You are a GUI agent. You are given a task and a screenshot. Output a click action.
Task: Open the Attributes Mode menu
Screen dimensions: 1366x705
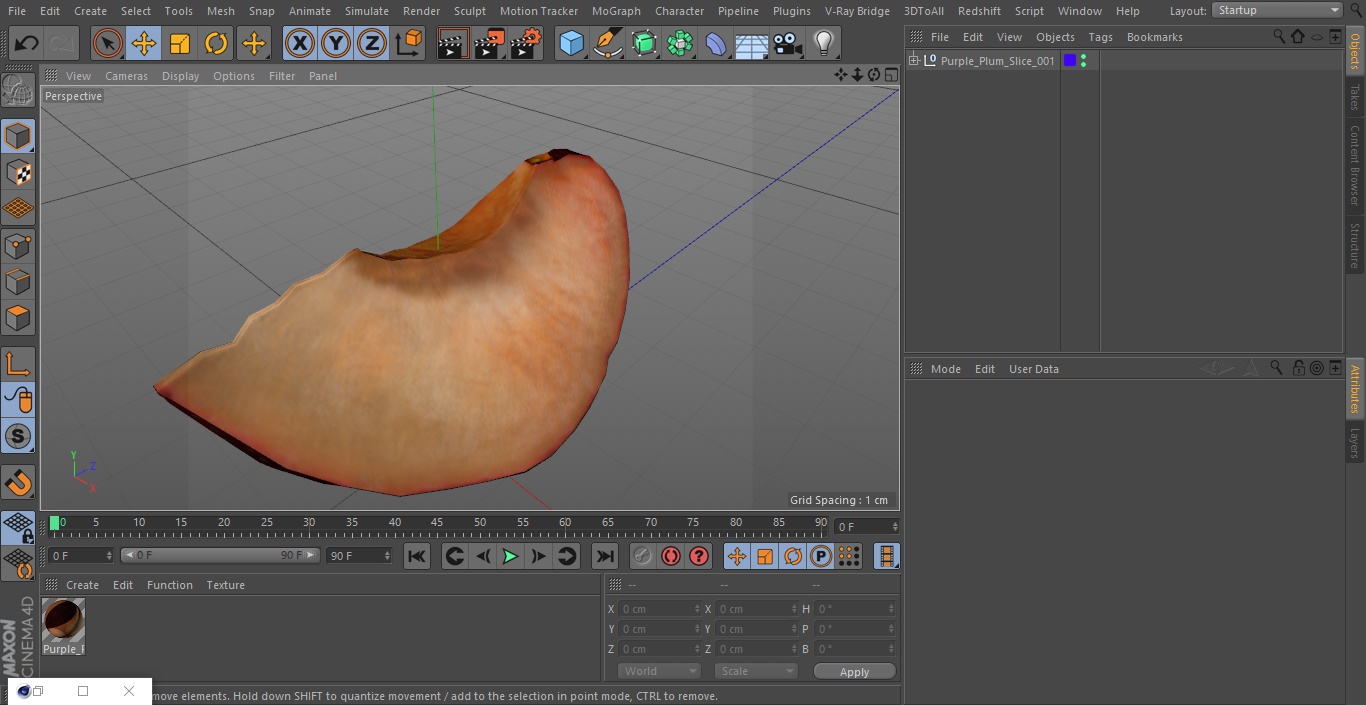(945, 369)
